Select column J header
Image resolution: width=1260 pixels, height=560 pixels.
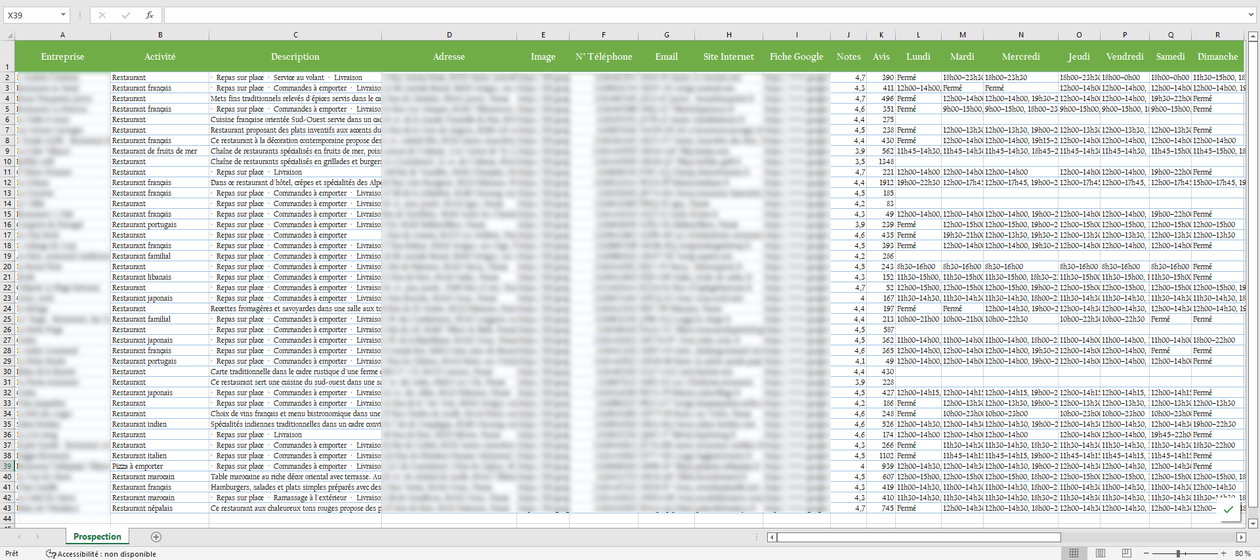pyautogui.click(x=848, y=35)
